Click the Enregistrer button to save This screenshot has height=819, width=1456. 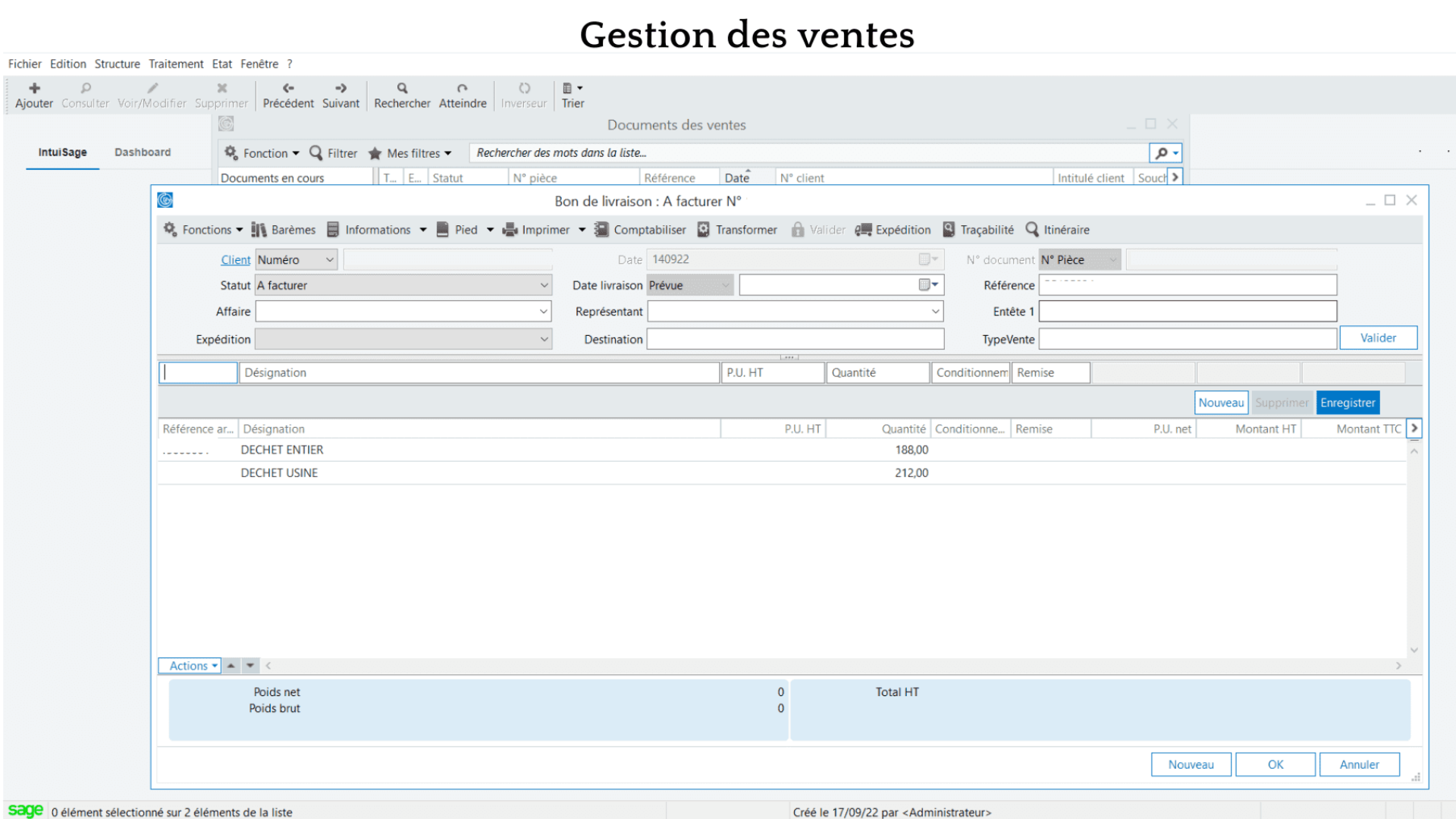[x=1347, y=402]
